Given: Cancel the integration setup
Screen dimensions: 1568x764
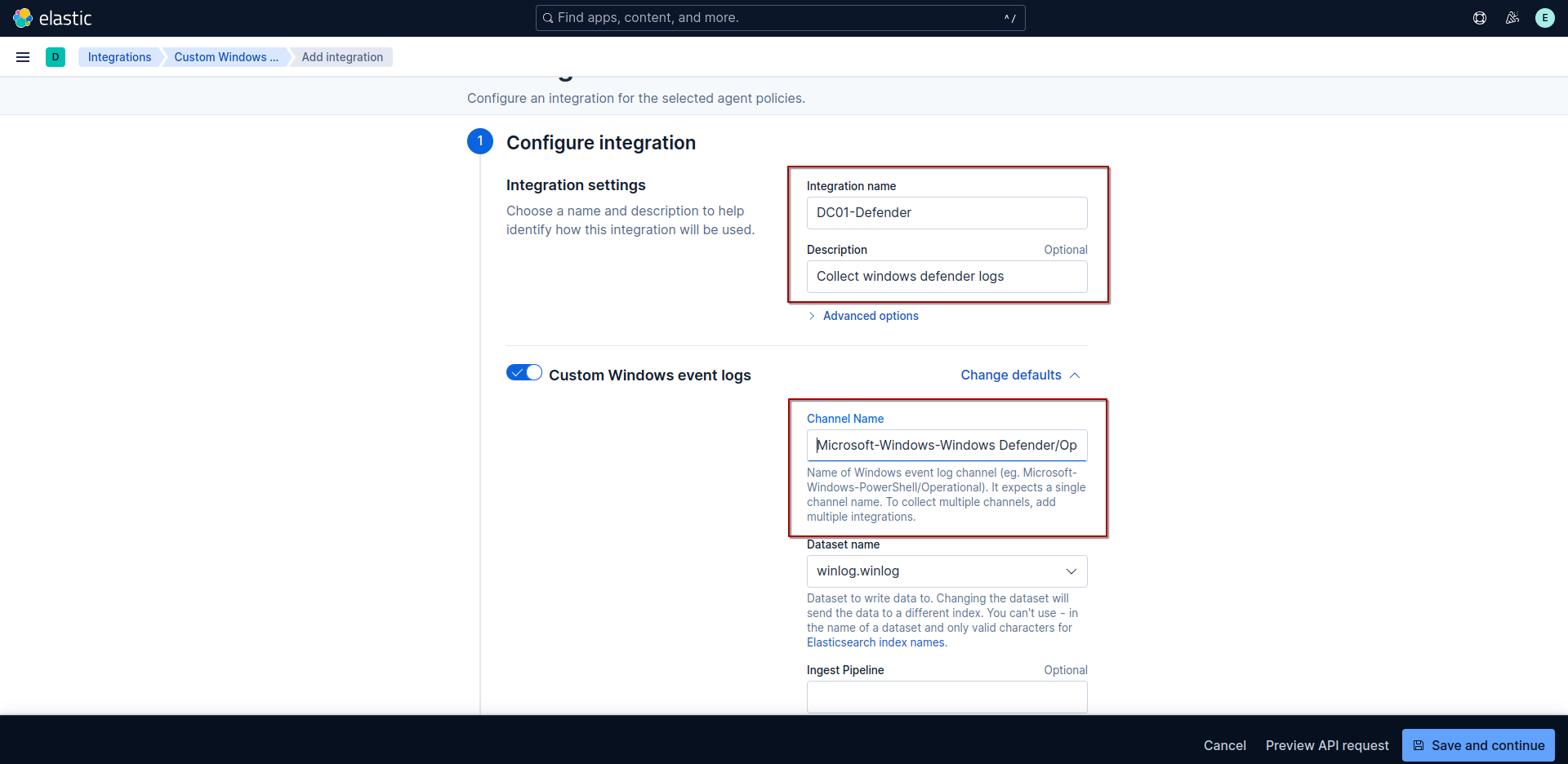Looking at the screenshot, I should (x=1224, y=745).
